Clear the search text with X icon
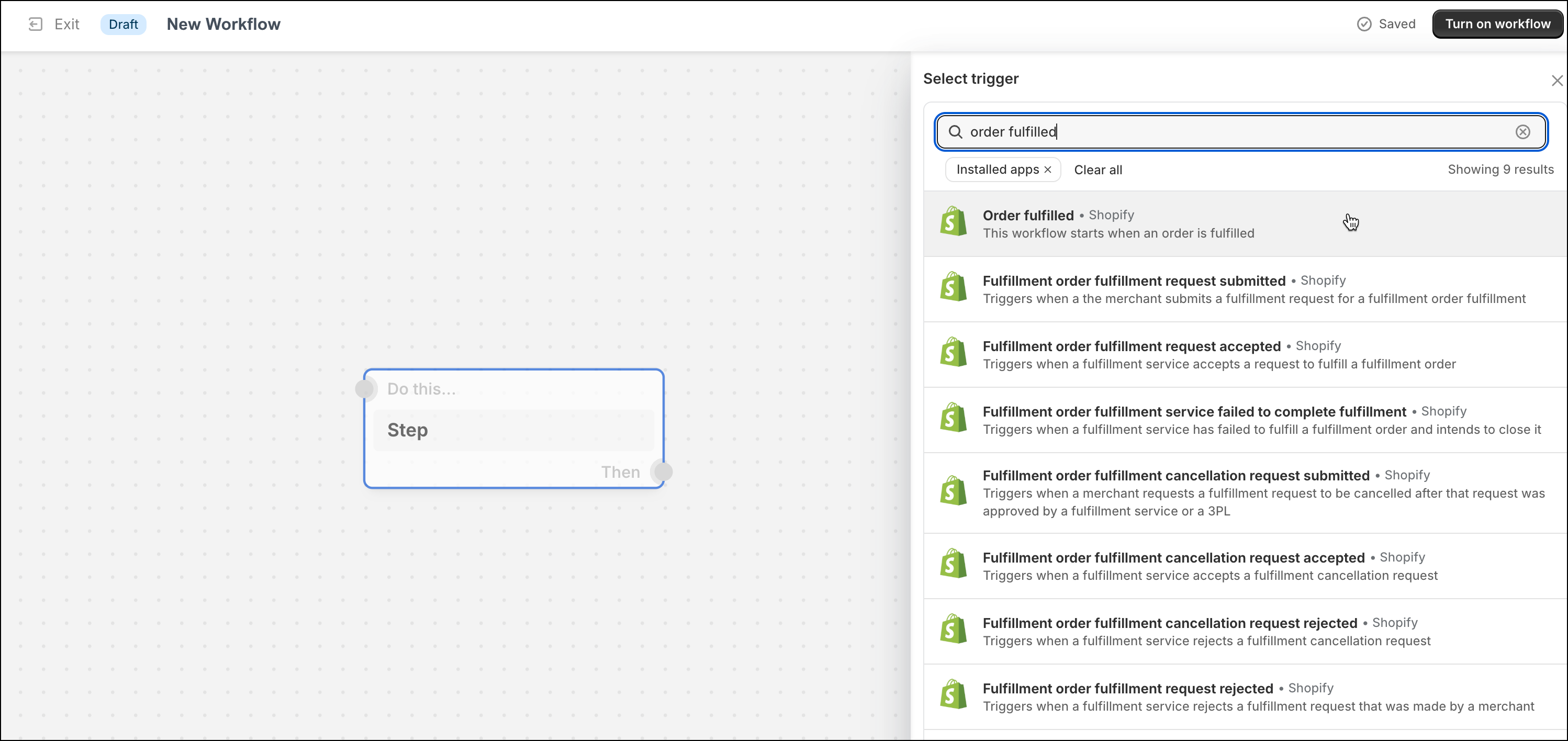The height and width of the screenshot is (741, 1568). pos(1522,132)
